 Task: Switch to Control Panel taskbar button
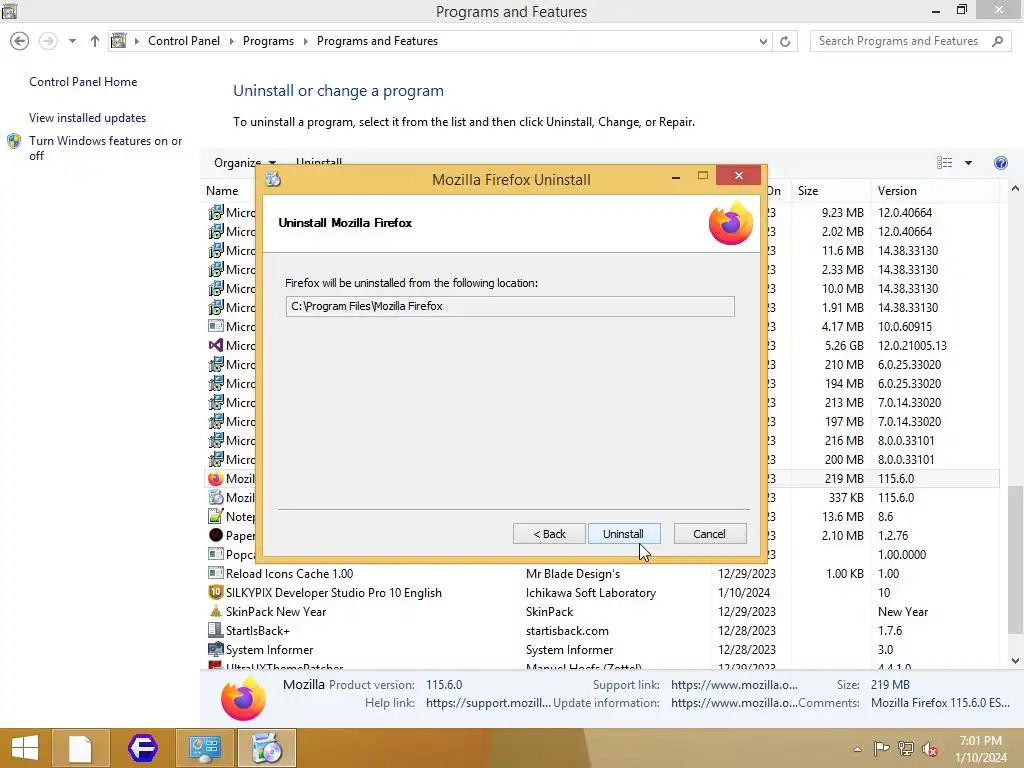(204, 748)
